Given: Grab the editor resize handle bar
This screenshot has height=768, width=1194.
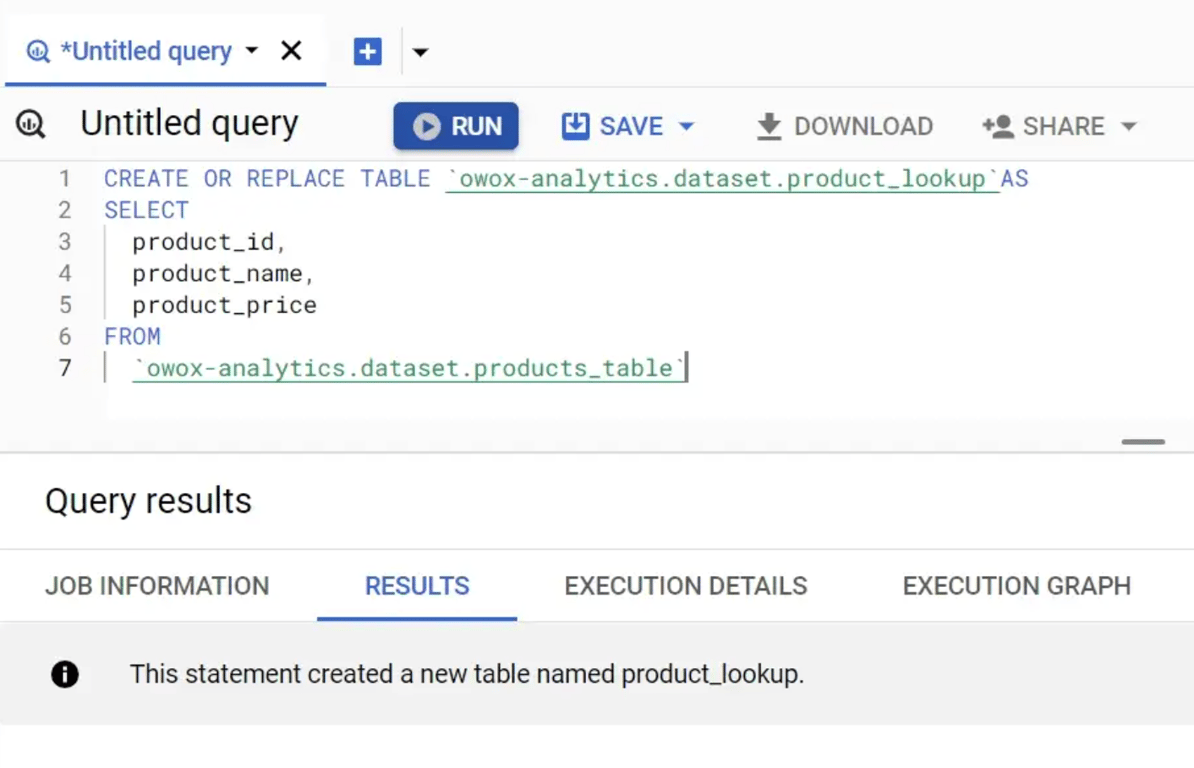Looking at the screenshot, I should click(1143, 441).
